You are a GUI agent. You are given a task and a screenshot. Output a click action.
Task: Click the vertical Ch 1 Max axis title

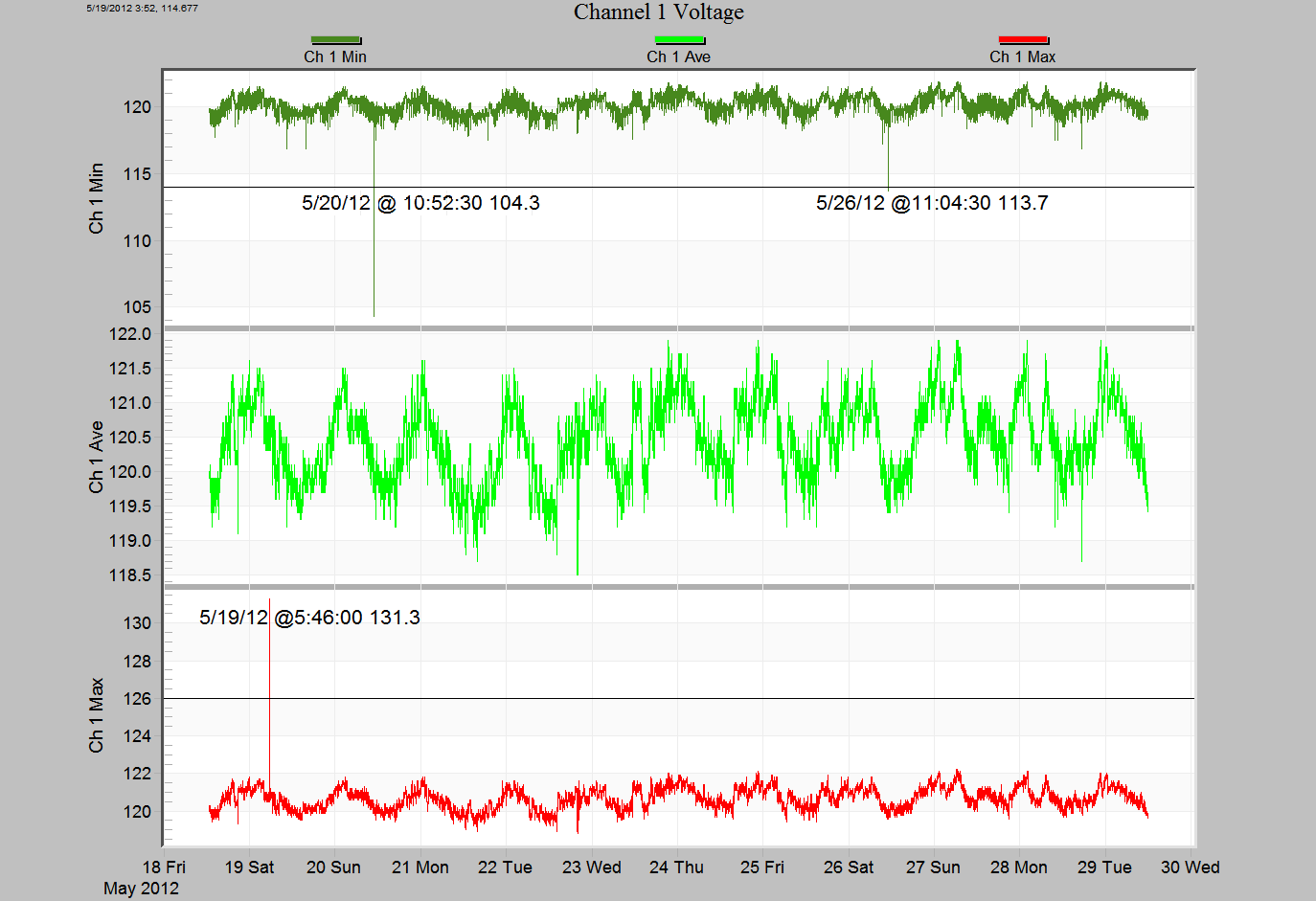96,715
